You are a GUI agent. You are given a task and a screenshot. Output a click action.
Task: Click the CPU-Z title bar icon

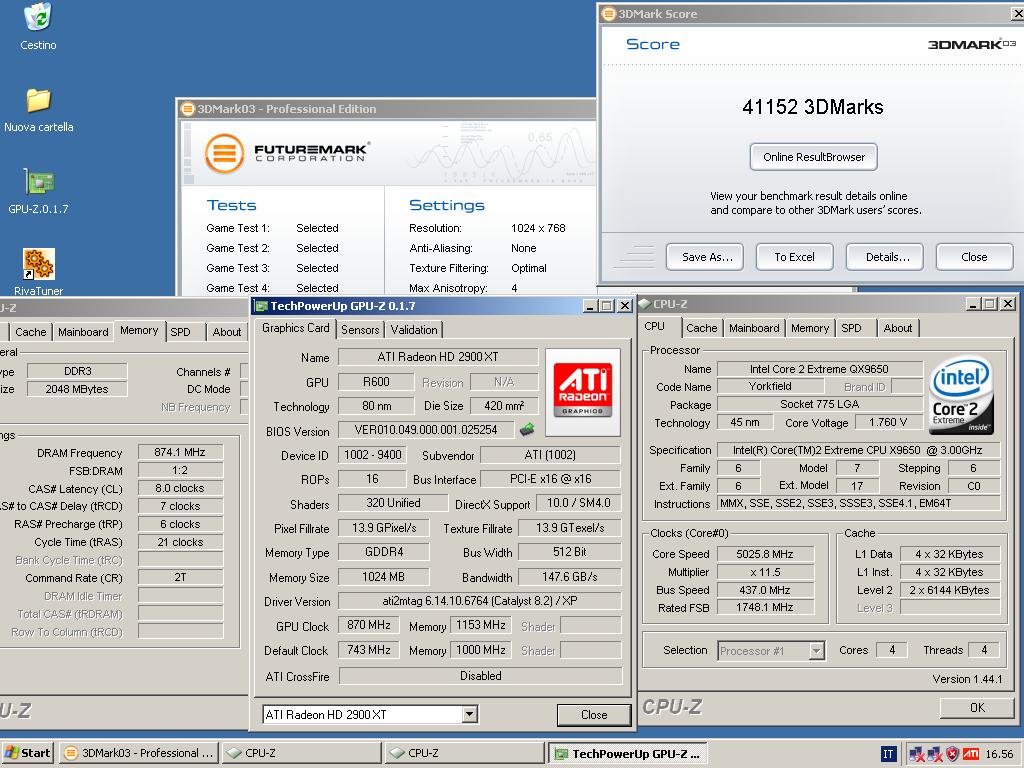[645, 304]
